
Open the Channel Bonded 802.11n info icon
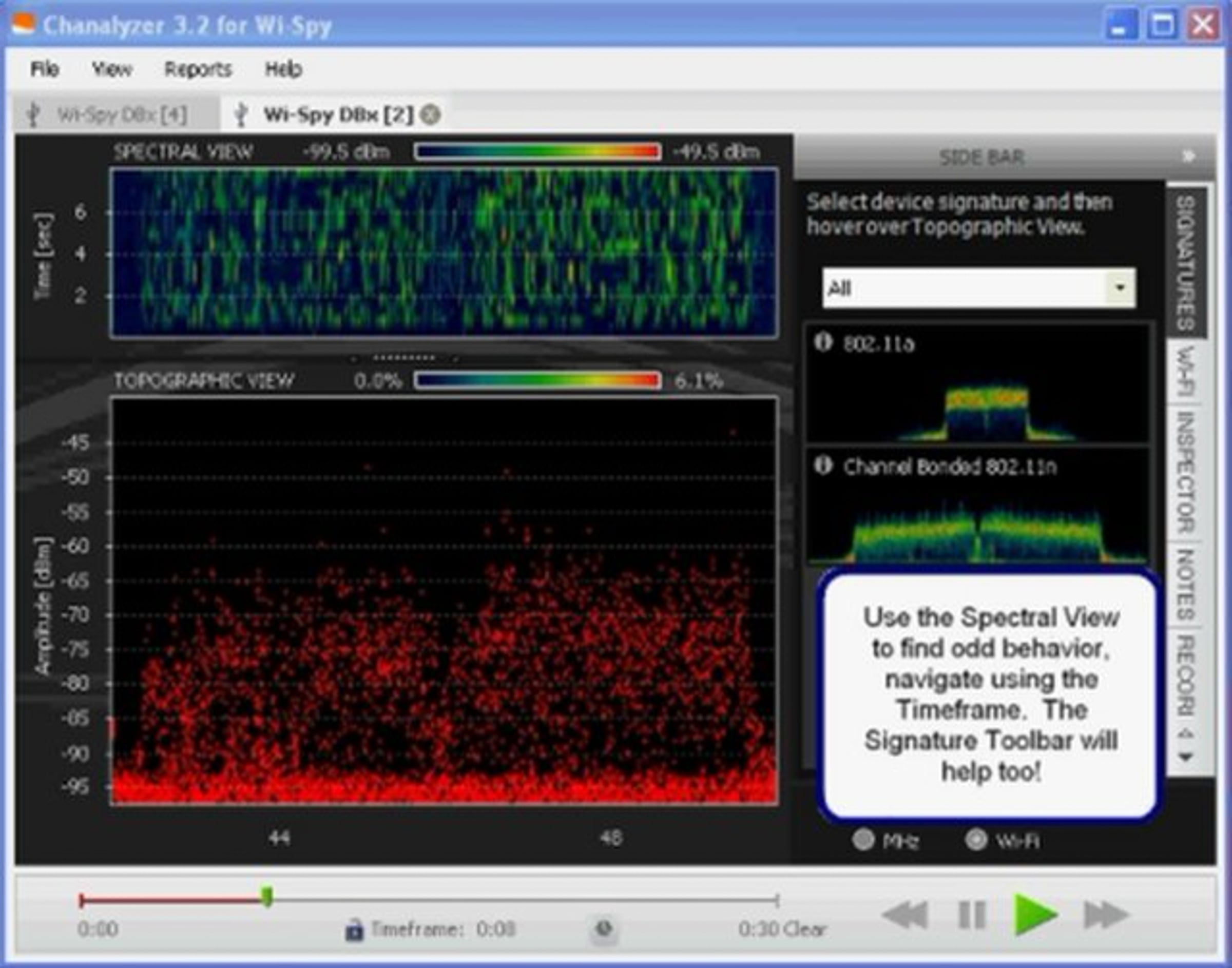point(823,466)
